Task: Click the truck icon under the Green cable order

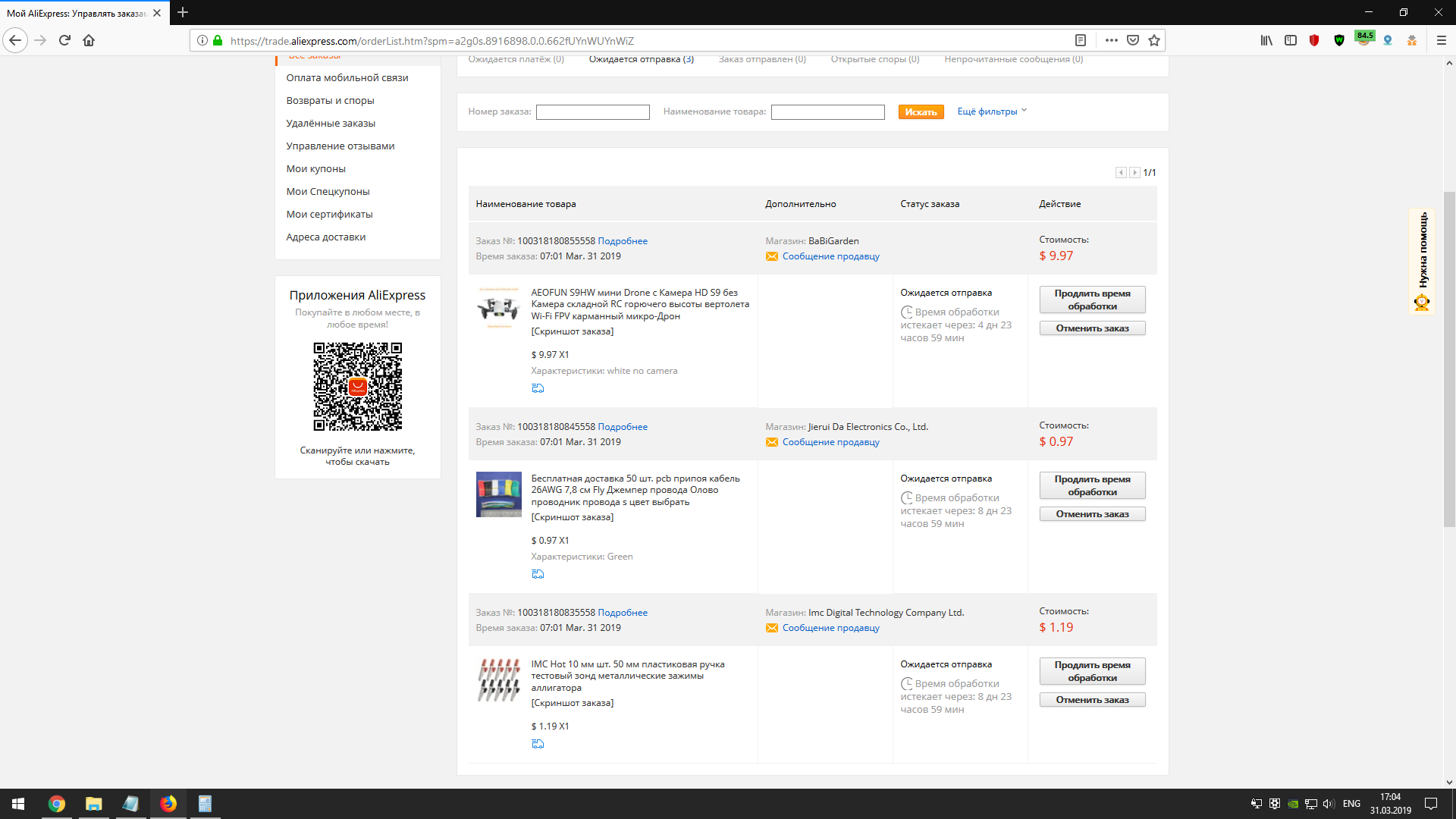Action: coord(538,574)
